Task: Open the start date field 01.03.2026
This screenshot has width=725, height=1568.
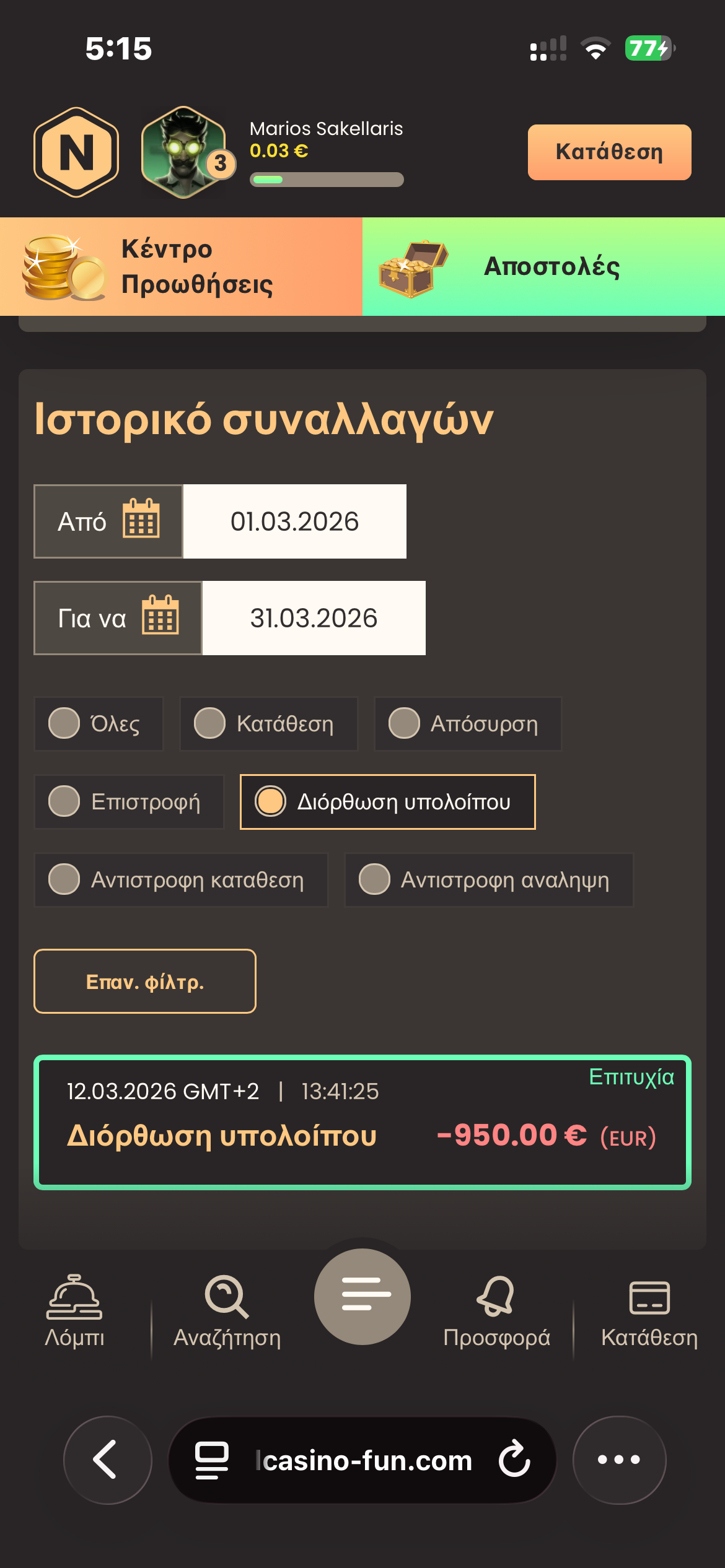Action: tap(295, 521)
